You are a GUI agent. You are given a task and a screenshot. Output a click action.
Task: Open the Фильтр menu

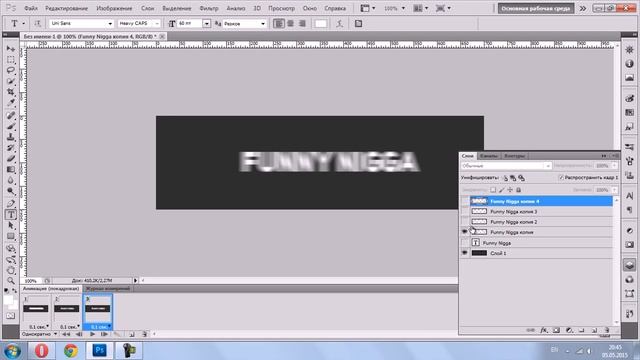[x=209, y=8]
